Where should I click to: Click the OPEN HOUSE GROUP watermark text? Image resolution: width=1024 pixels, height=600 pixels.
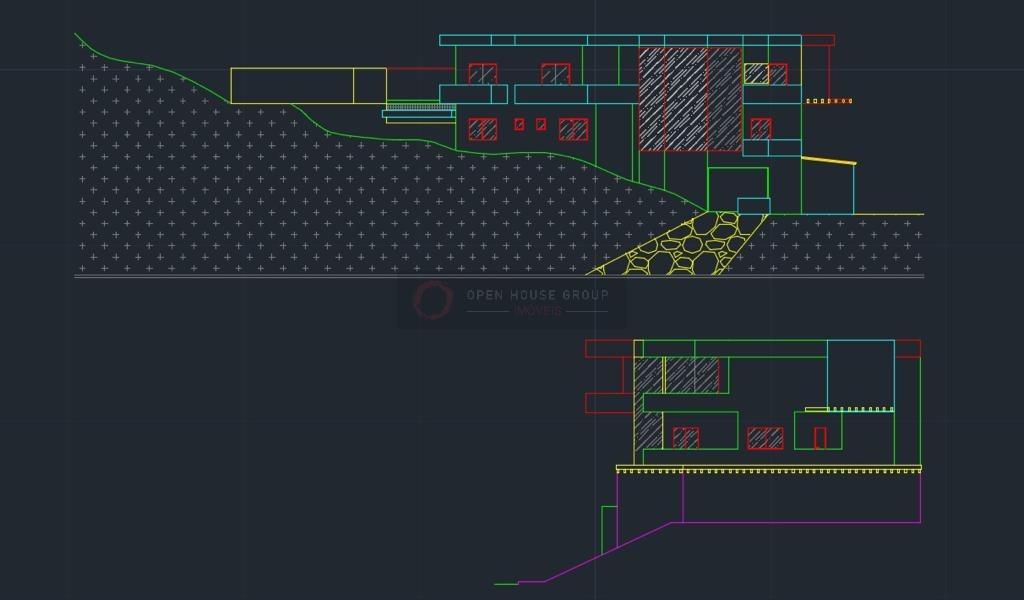coord(537,295)
